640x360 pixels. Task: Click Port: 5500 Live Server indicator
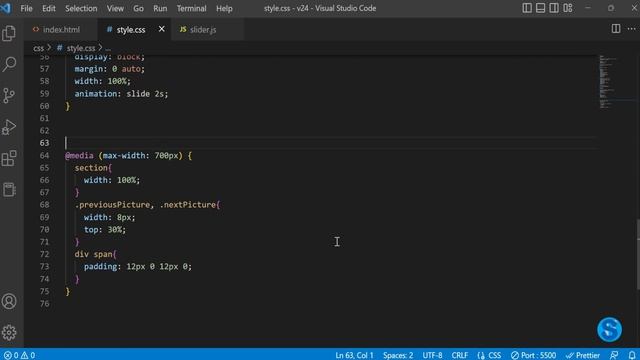[533, 355]
